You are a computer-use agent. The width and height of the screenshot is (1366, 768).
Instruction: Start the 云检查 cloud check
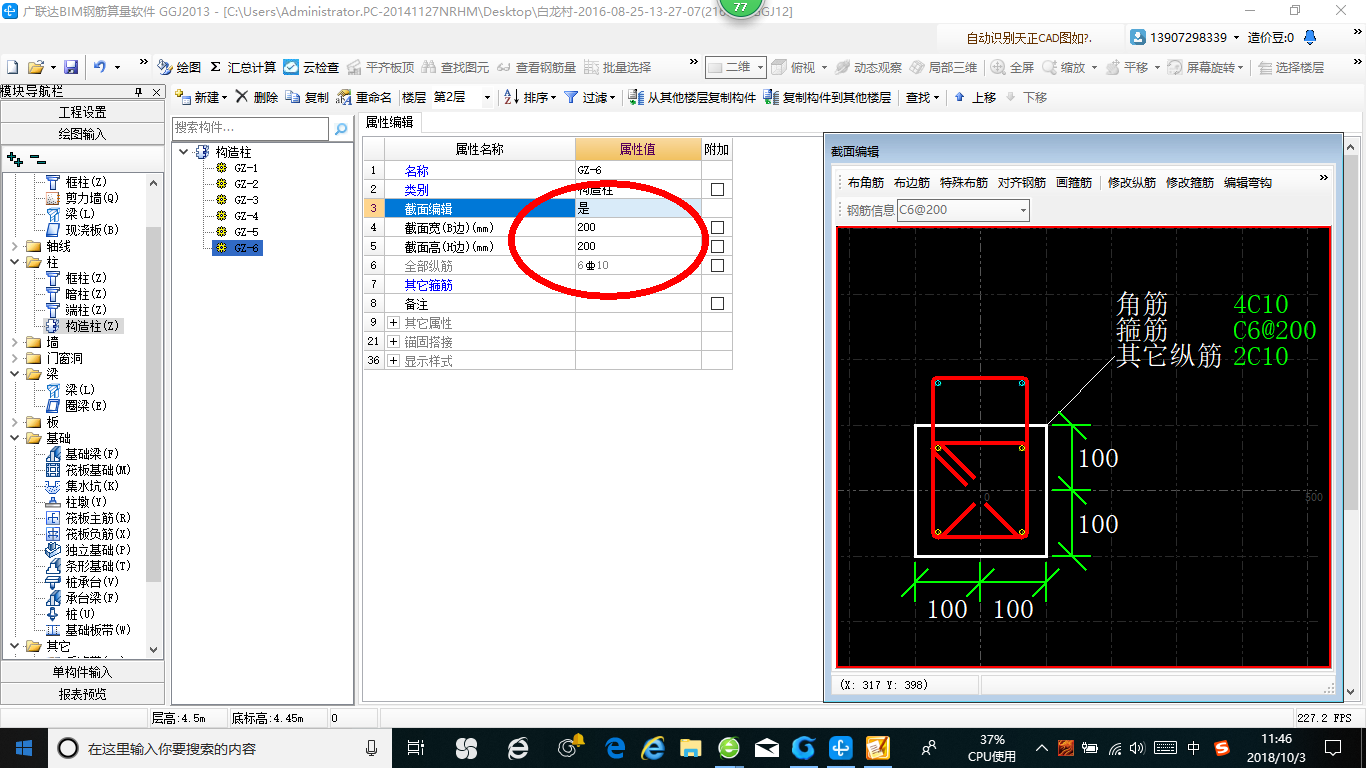coord(311,67)
